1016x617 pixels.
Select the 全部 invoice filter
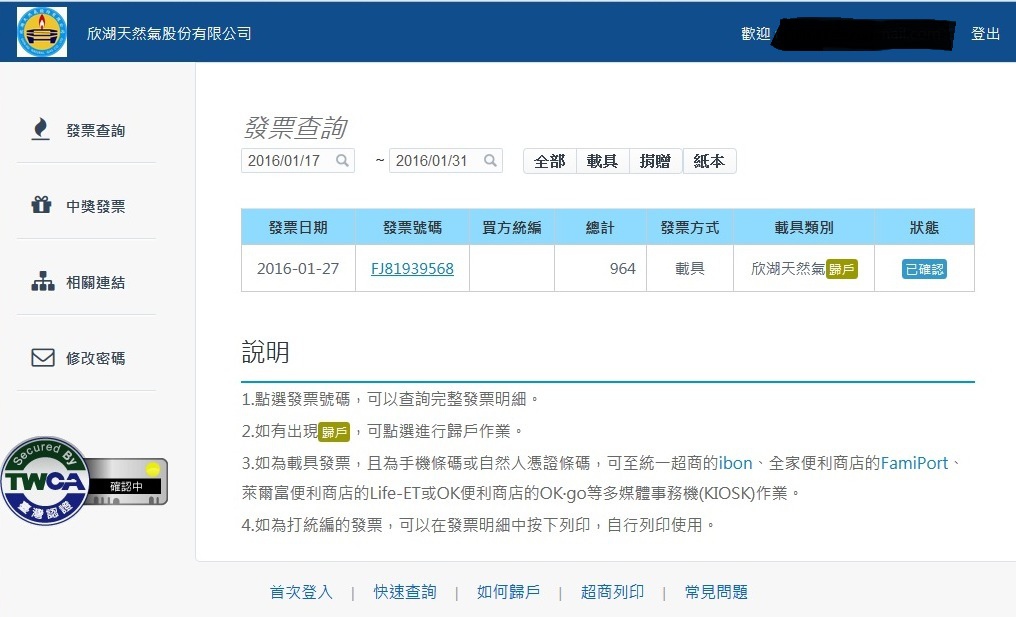pyautogui.click(x=549, y=160)
